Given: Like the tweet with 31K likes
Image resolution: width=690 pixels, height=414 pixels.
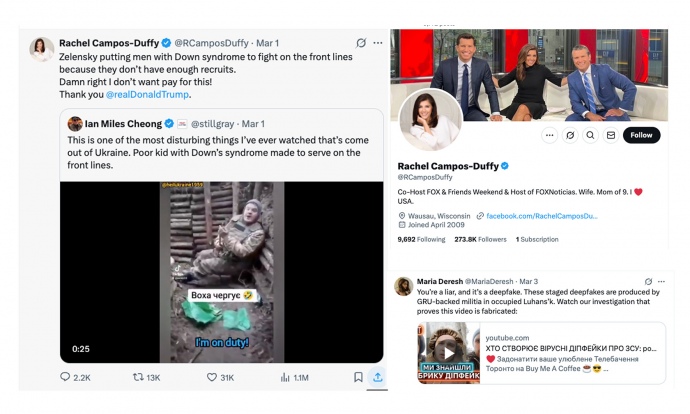Looking at the screenshot, I should click(213, 377).
